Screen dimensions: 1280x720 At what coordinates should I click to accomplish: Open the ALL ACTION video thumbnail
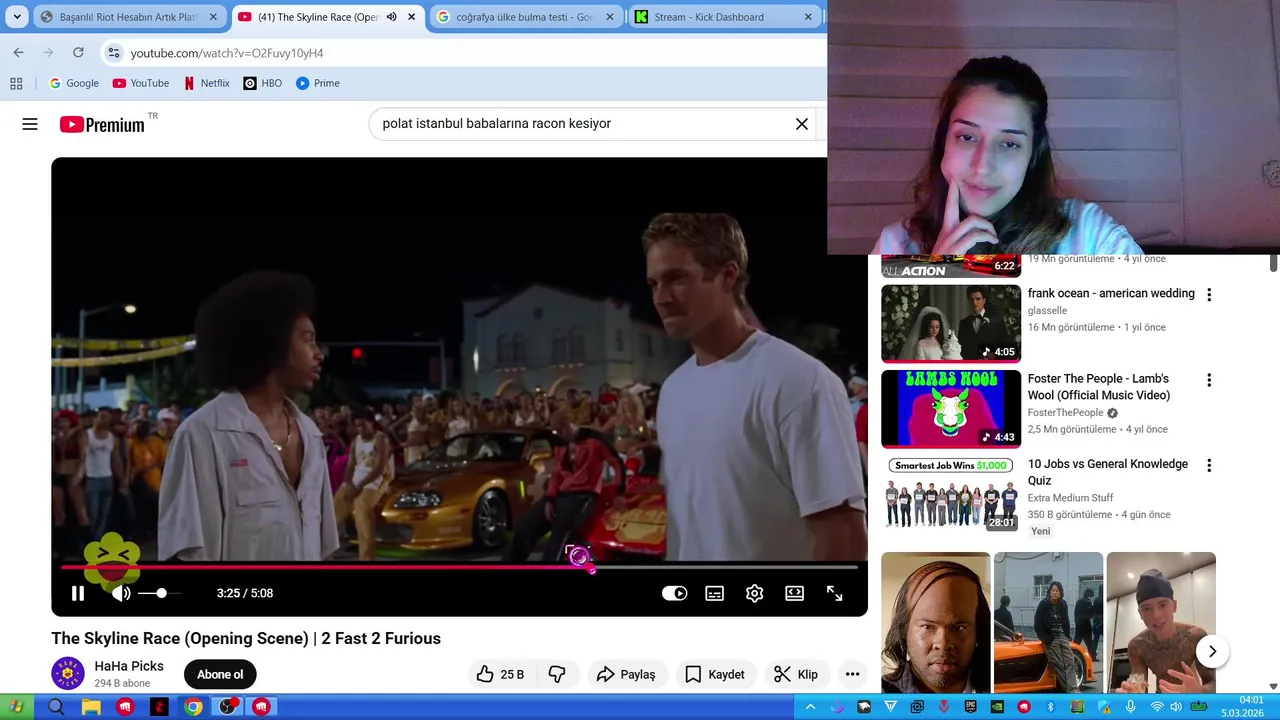tap(951, 266)
